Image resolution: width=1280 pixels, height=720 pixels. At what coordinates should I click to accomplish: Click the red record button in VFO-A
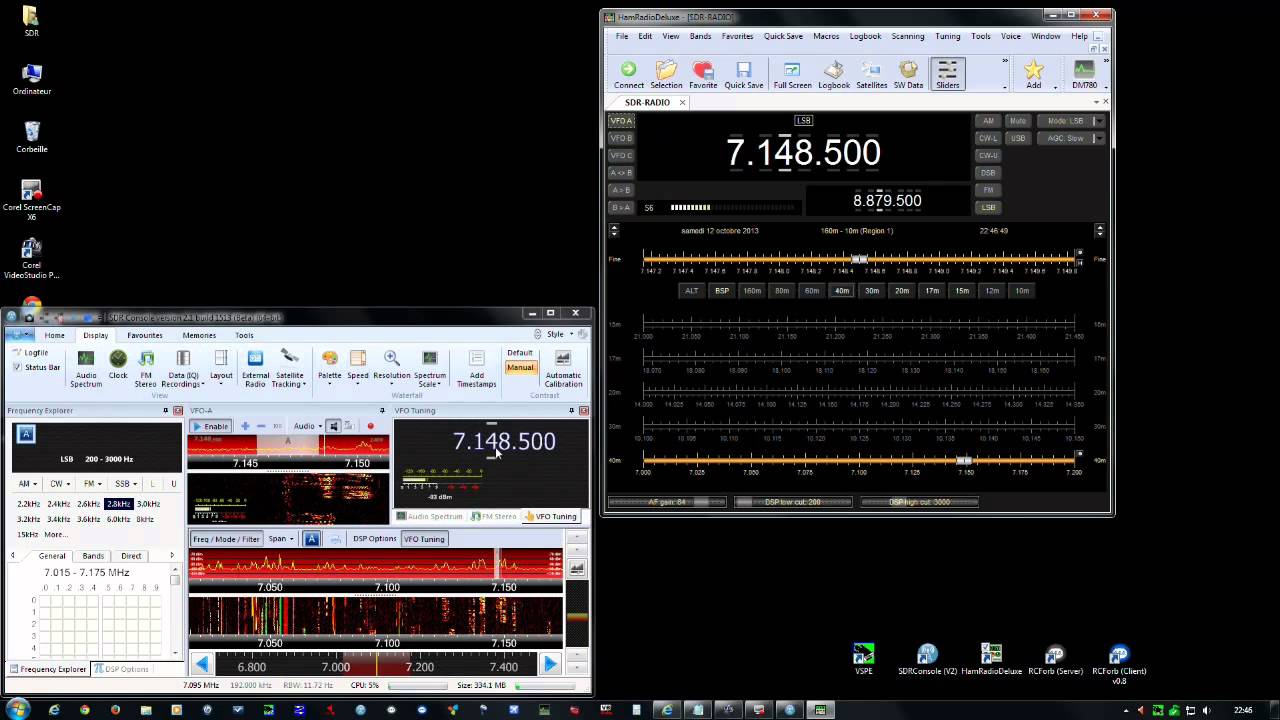[x=370, y=426]
